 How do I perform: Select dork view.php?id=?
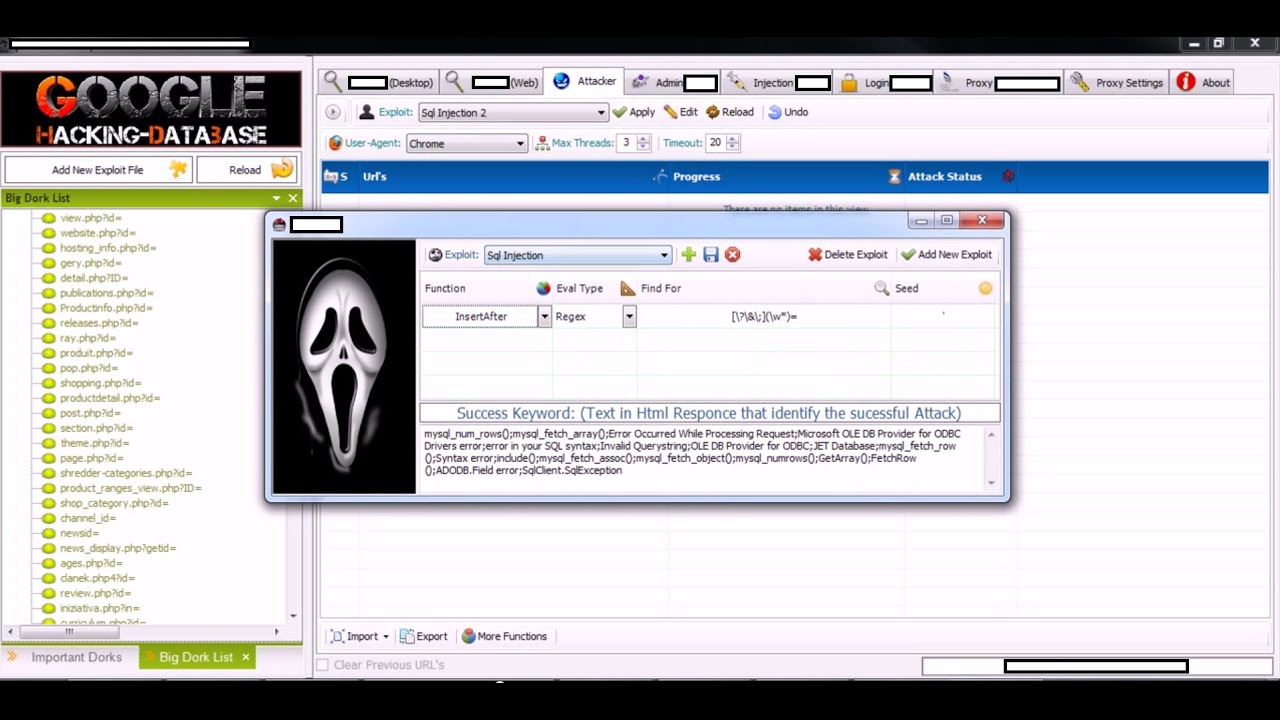point(90,218)
